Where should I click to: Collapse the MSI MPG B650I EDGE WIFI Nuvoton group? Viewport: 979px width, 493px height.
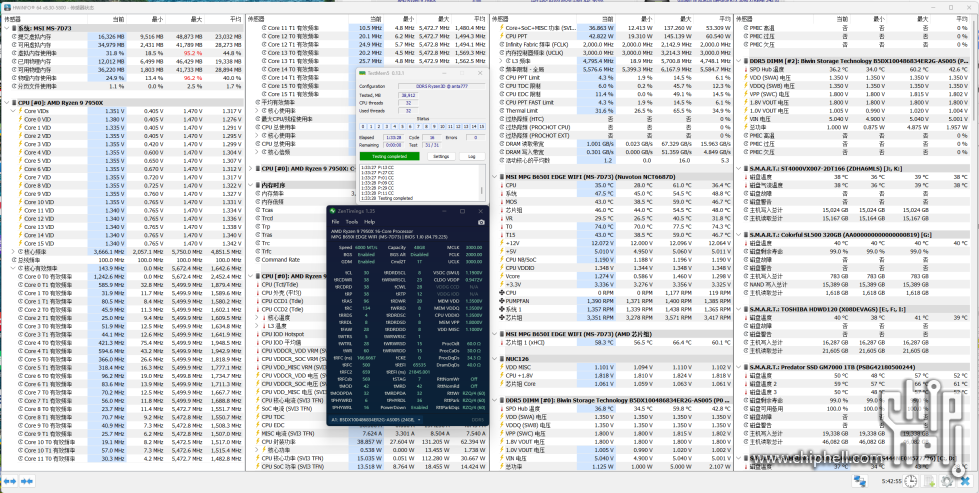[x=494, y=177]
